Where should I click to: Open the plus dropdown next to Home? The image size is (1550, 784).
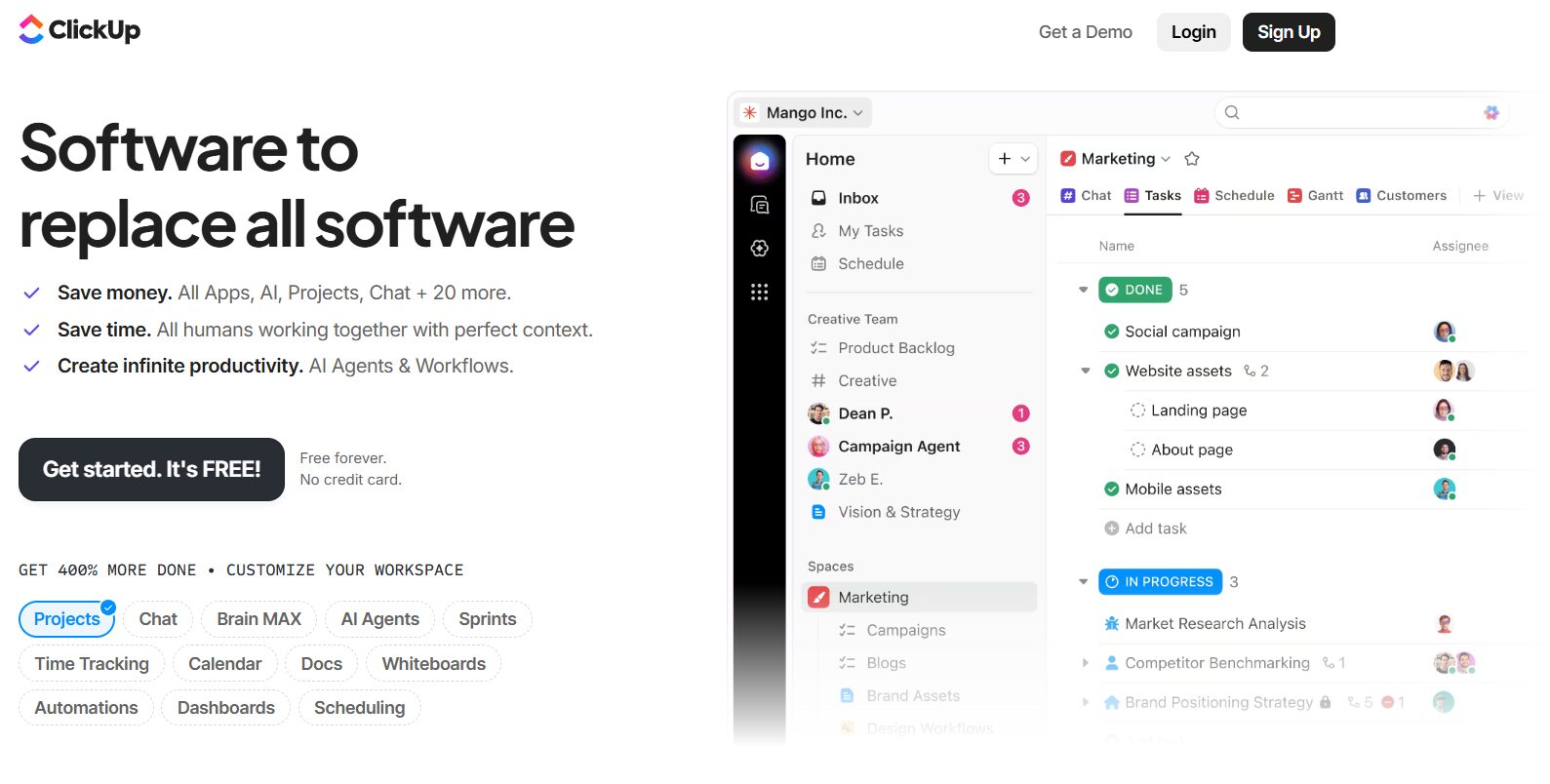click(x=1013, y=159)
